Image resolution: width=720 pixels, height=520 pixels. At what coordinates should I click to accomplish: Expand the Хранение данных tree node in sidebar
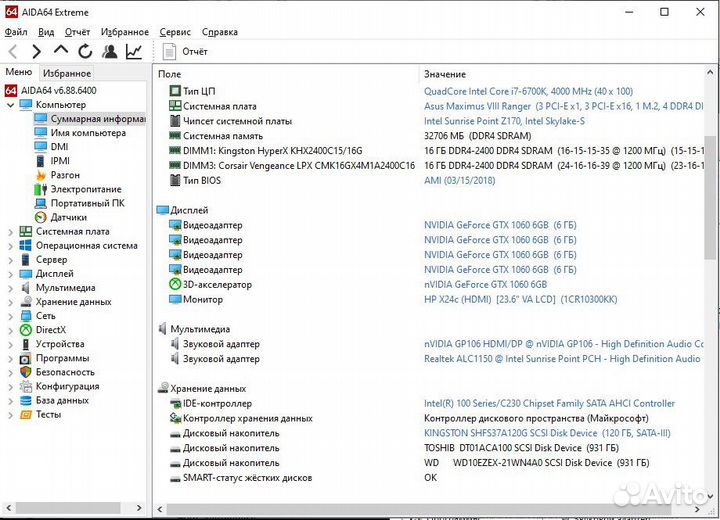coord(11,302)
